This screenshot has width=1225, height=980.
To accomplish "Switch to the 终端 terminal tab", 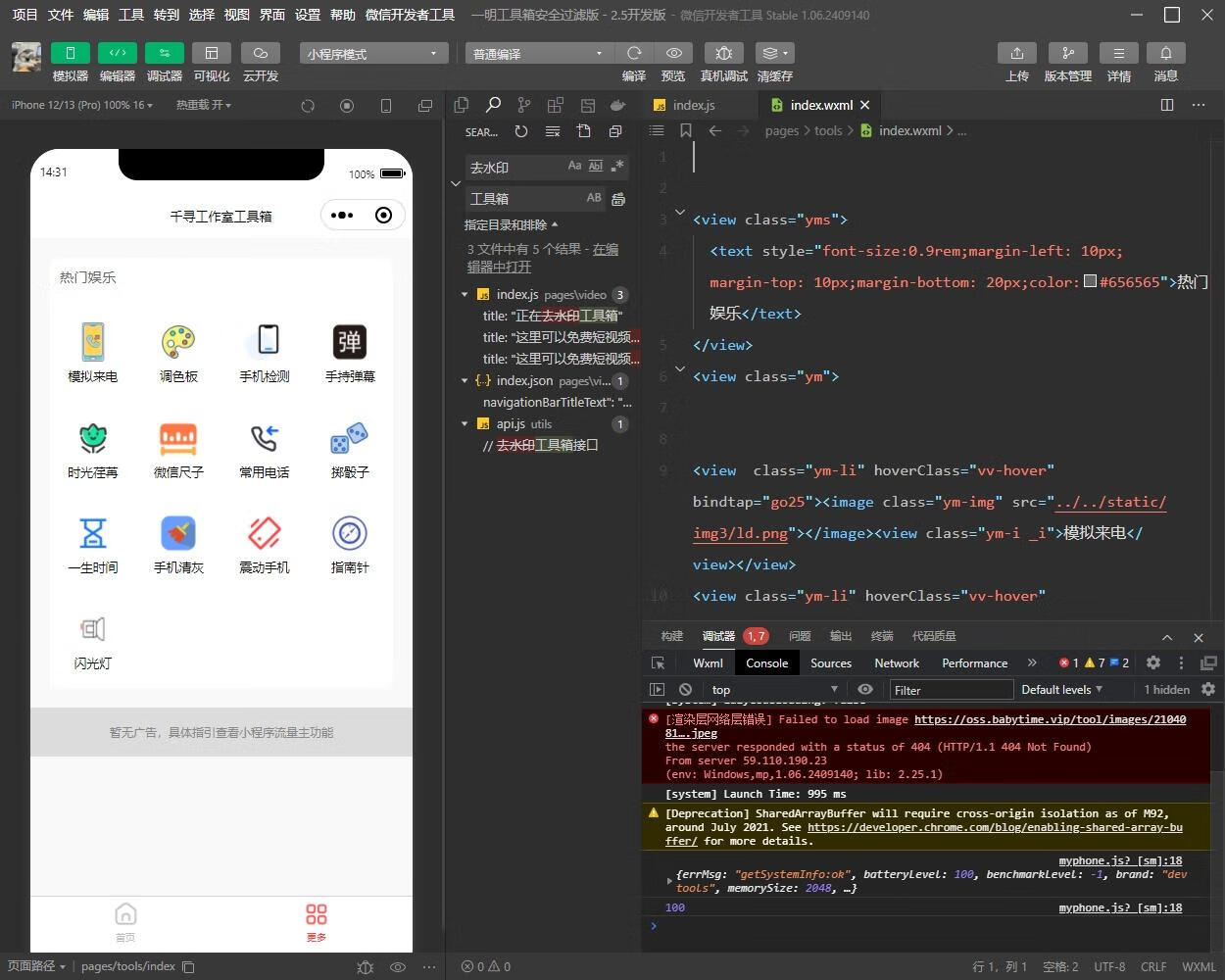I will click(882, 636).
